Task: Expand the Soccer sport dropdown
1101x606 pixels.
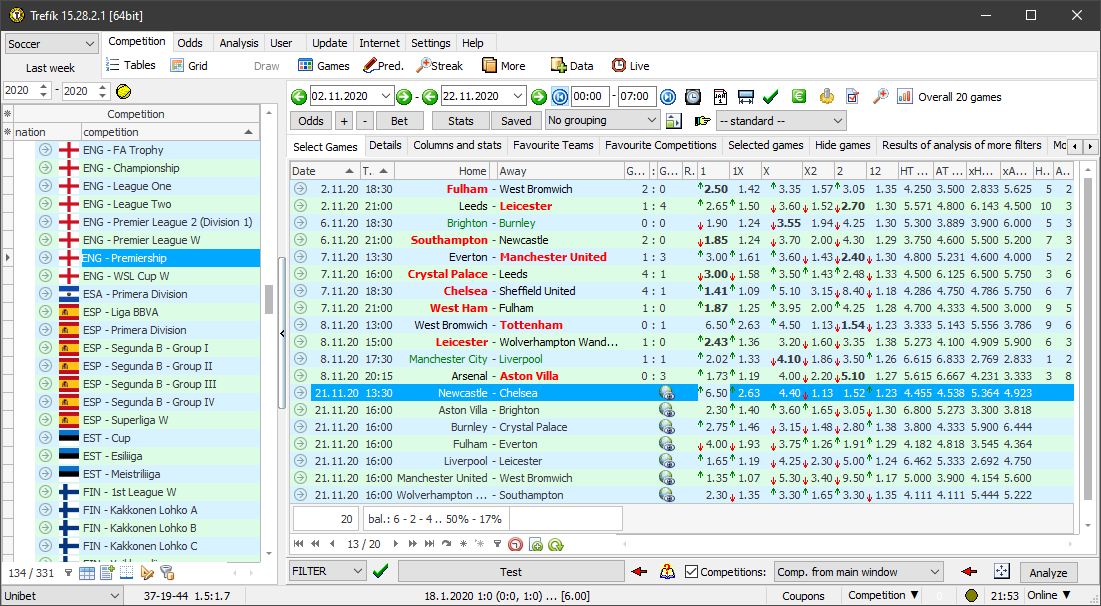Action: click(51, 44)
